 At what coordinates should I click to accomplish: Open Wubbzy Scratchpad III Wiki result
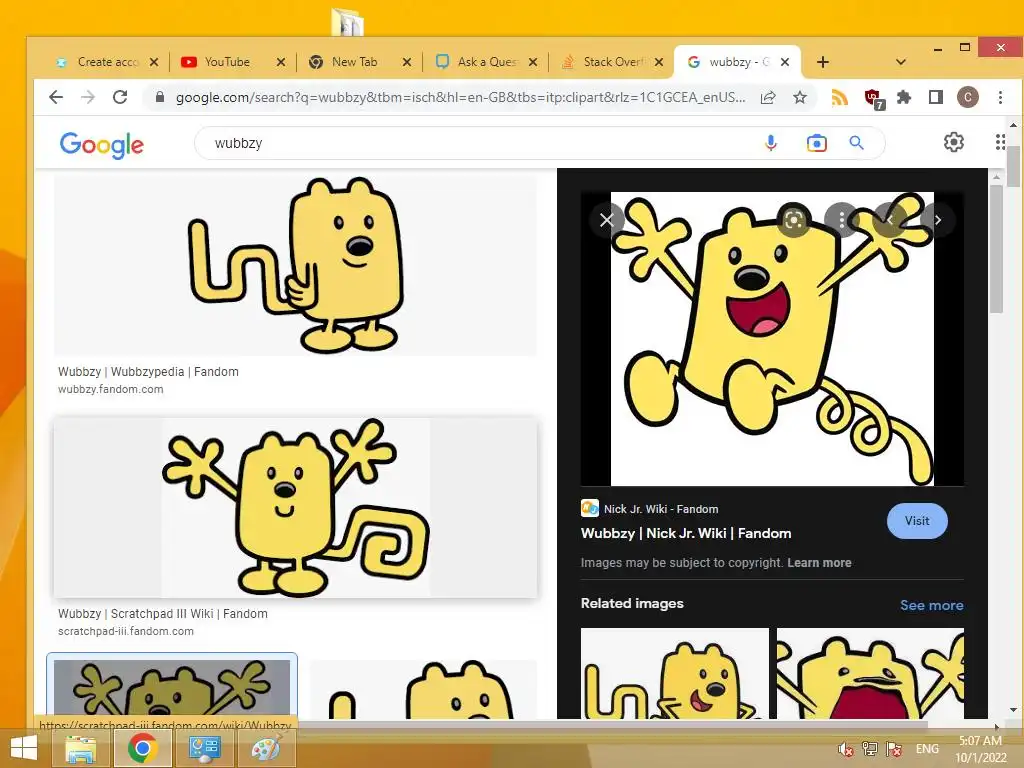click(x=163, y=613)
